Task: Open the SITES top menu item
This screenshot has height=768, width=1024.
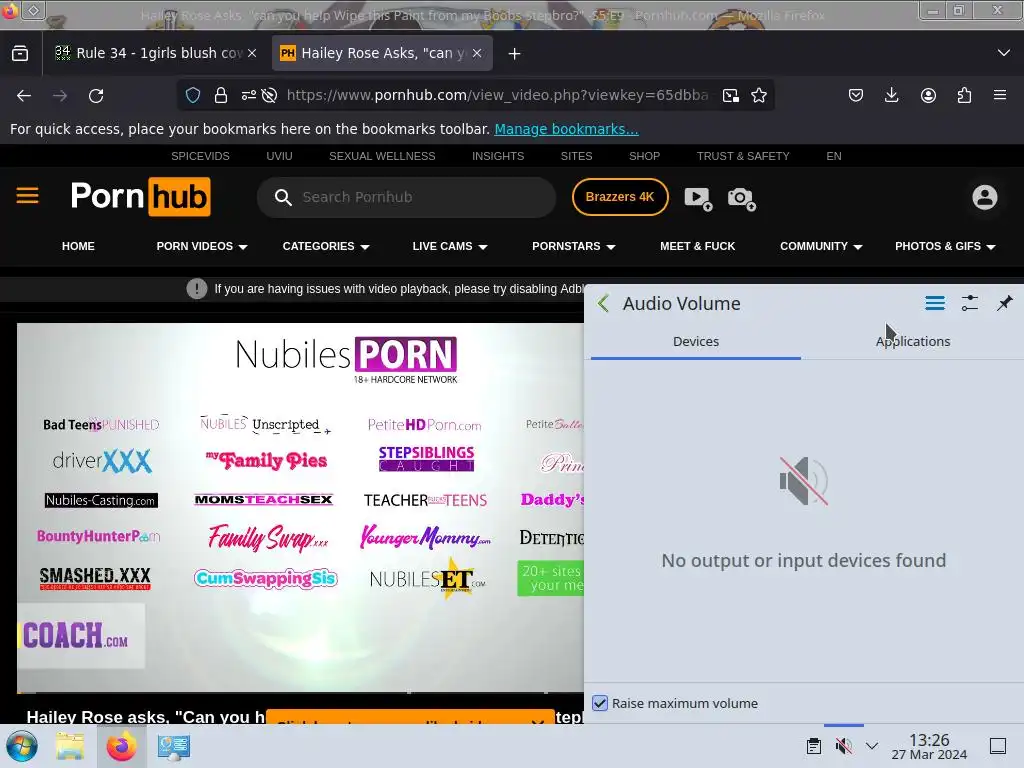Action: [x=576, y=156]
